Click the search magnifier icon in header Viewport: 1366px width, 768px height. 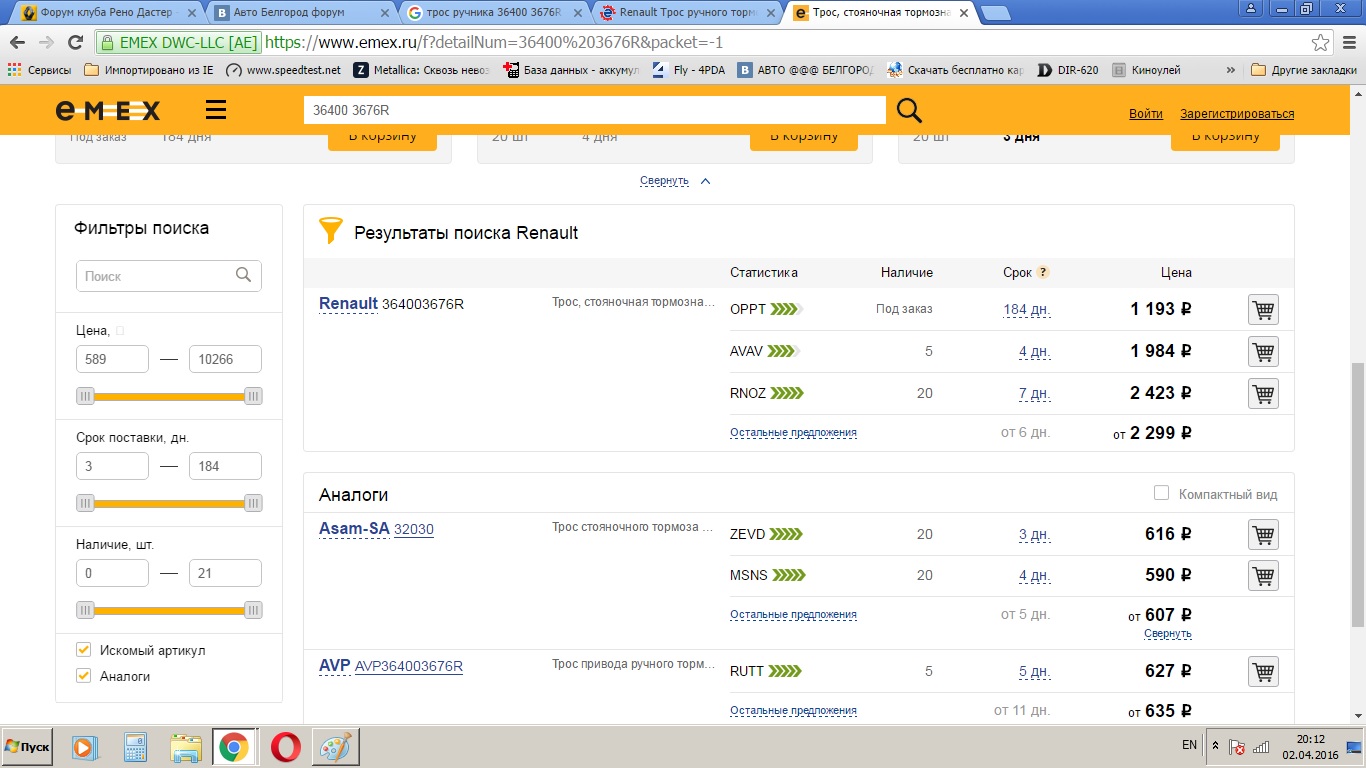pyautogui.click(x=909, y=110)
